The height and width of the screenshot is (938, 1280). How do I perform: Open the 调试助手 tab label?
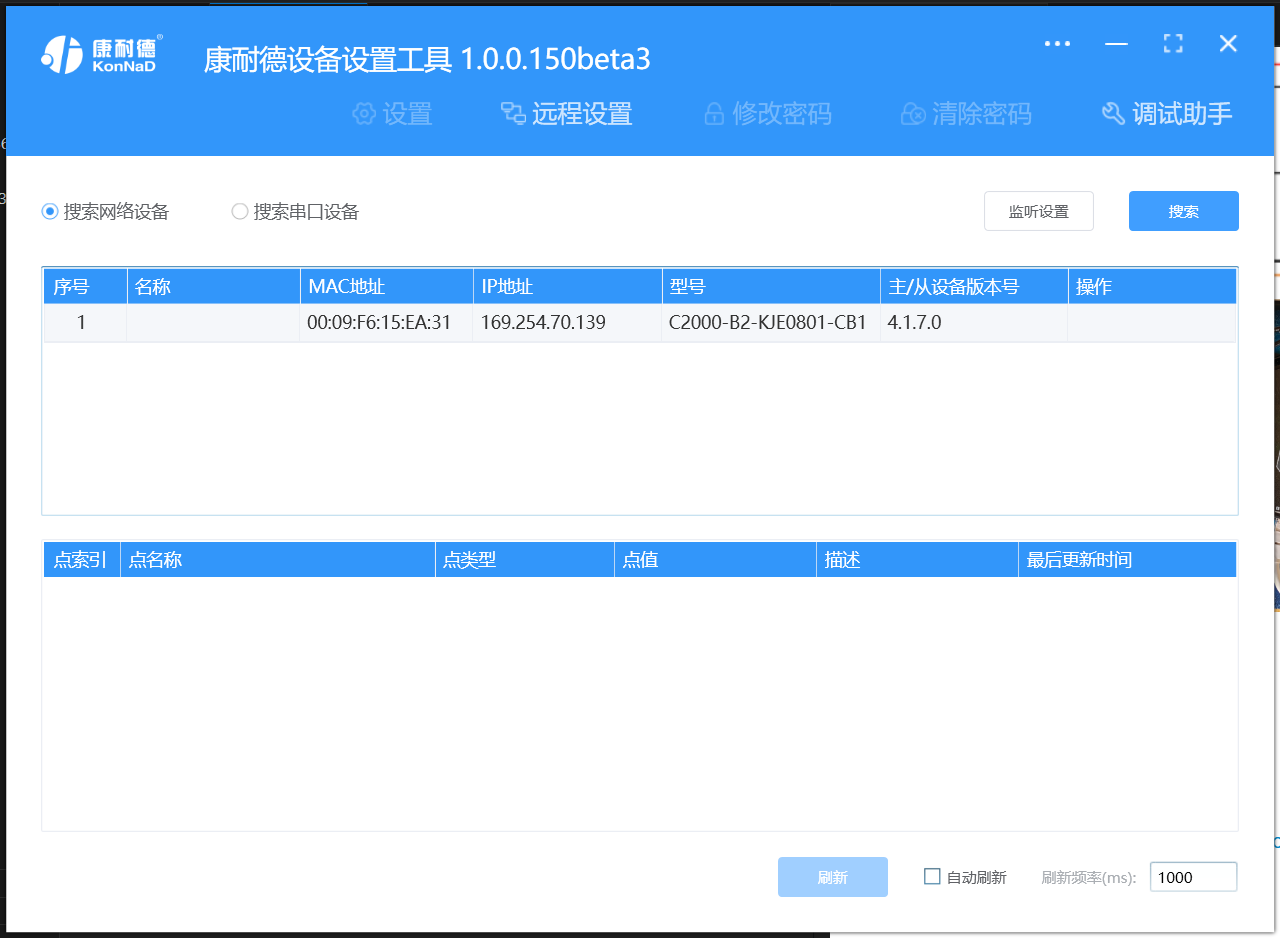[1182, 114]
